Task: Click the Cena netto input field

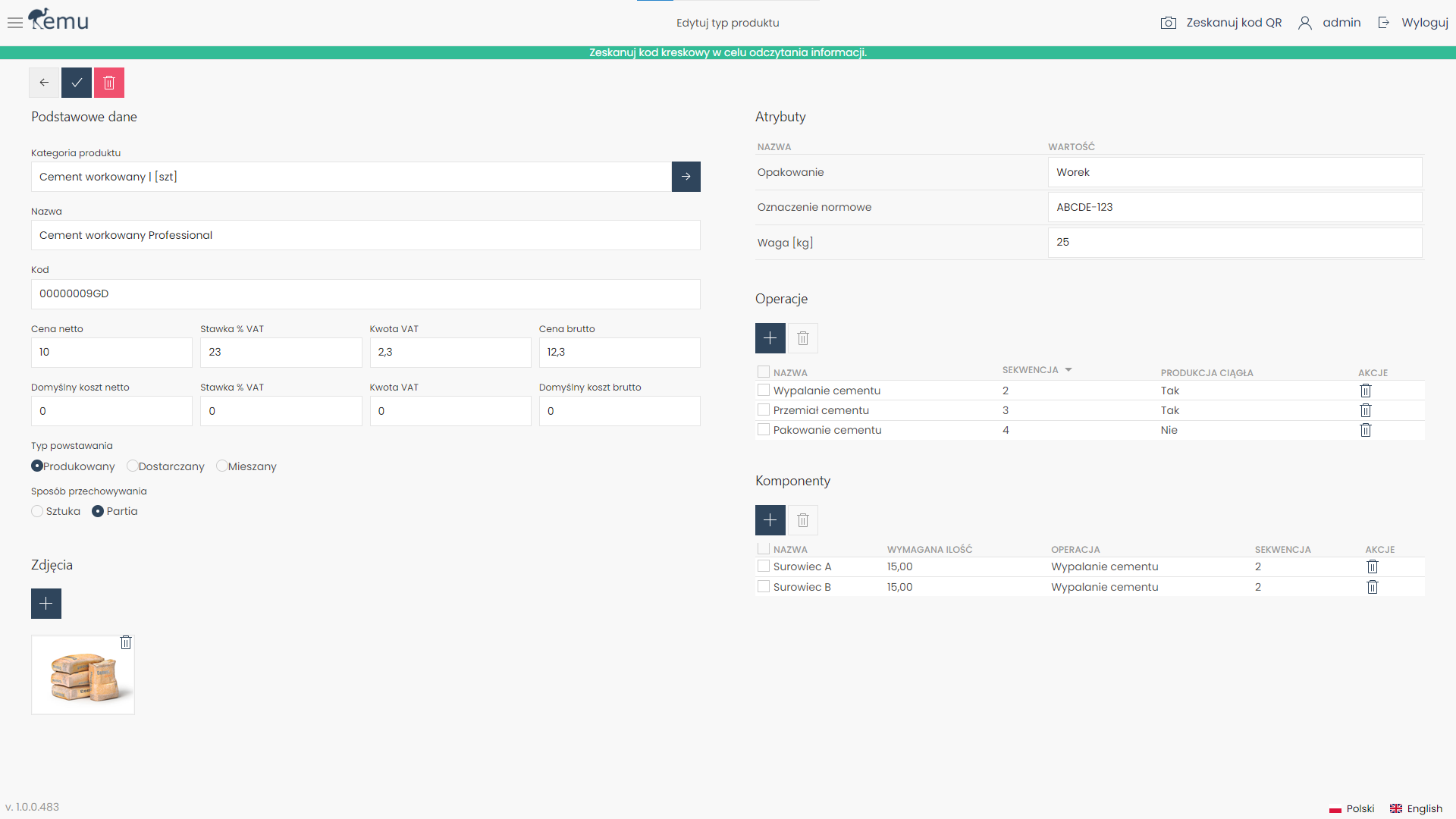Action: pyautogui.click(x=111, y=353)
